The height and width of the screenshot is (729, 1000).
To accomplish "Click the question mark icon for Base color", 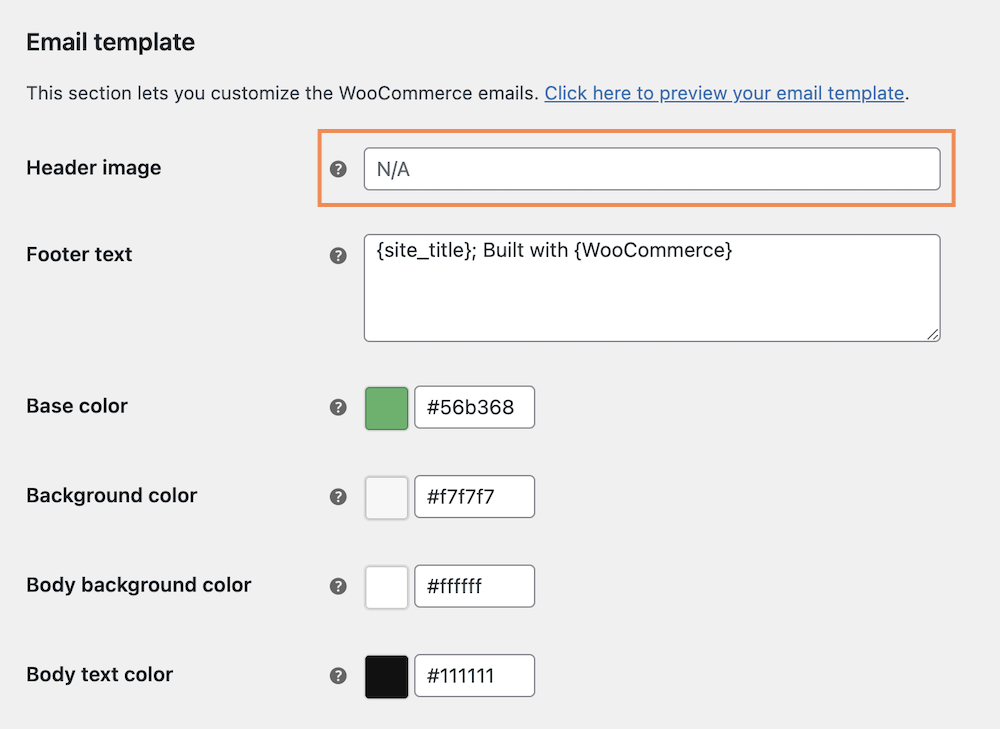I will click(x=338, y=407).
